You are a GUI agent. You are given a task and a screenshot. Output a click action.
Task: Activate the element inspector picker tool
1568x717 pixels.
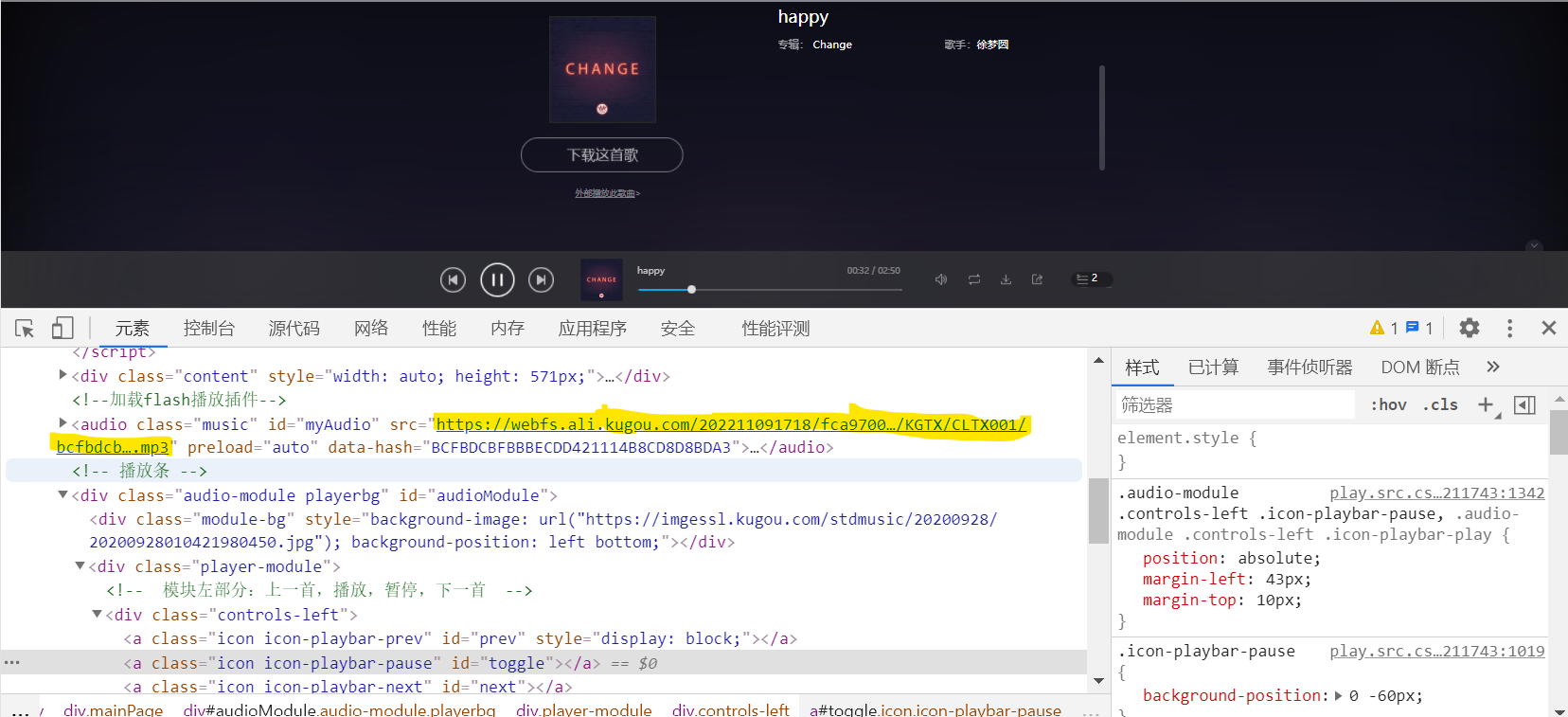pos(25,329)
